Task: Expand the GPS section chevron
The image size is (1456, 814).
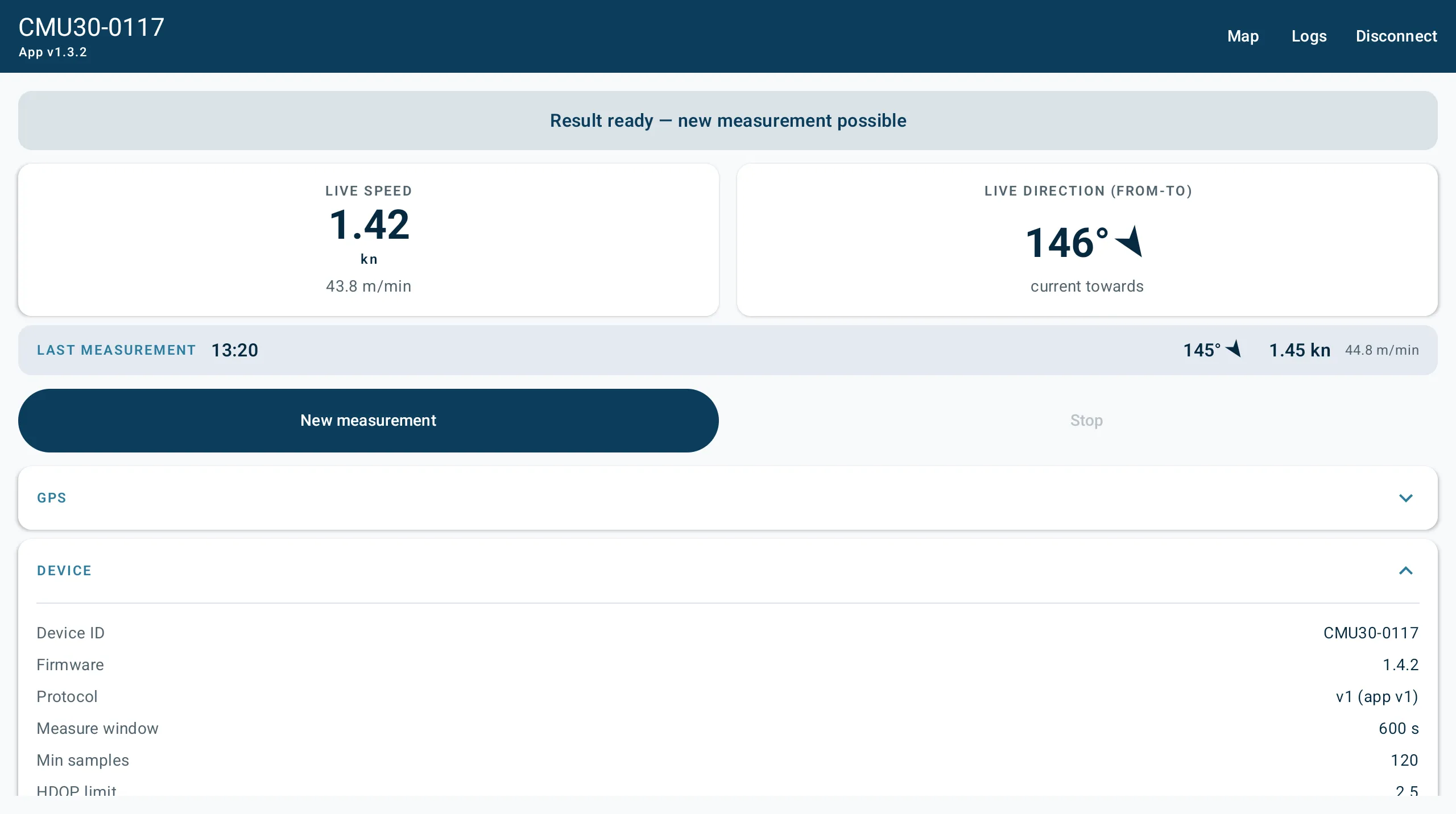Action: coord(1405,498)
